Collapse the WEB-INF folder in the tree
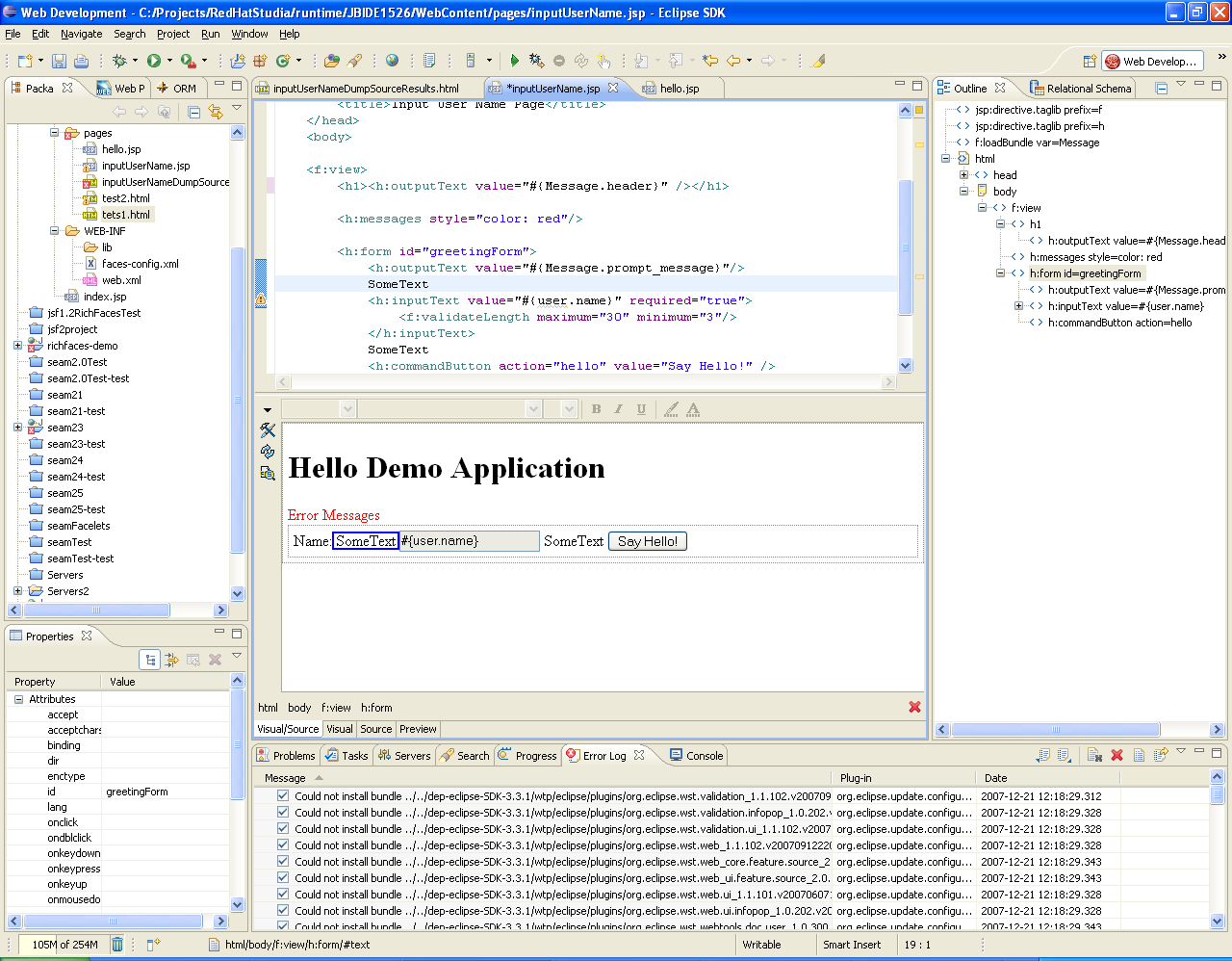 coord(55,231)
